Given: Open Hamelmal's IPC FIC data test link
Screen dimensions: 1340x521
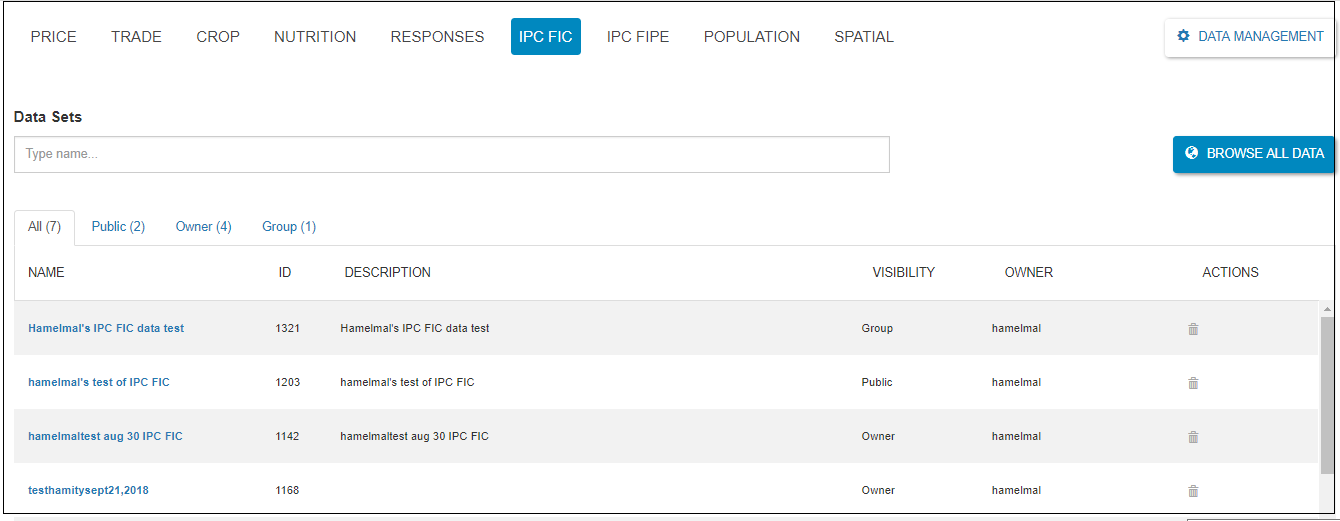Looking at the screenshot, I should pos(106,329).
